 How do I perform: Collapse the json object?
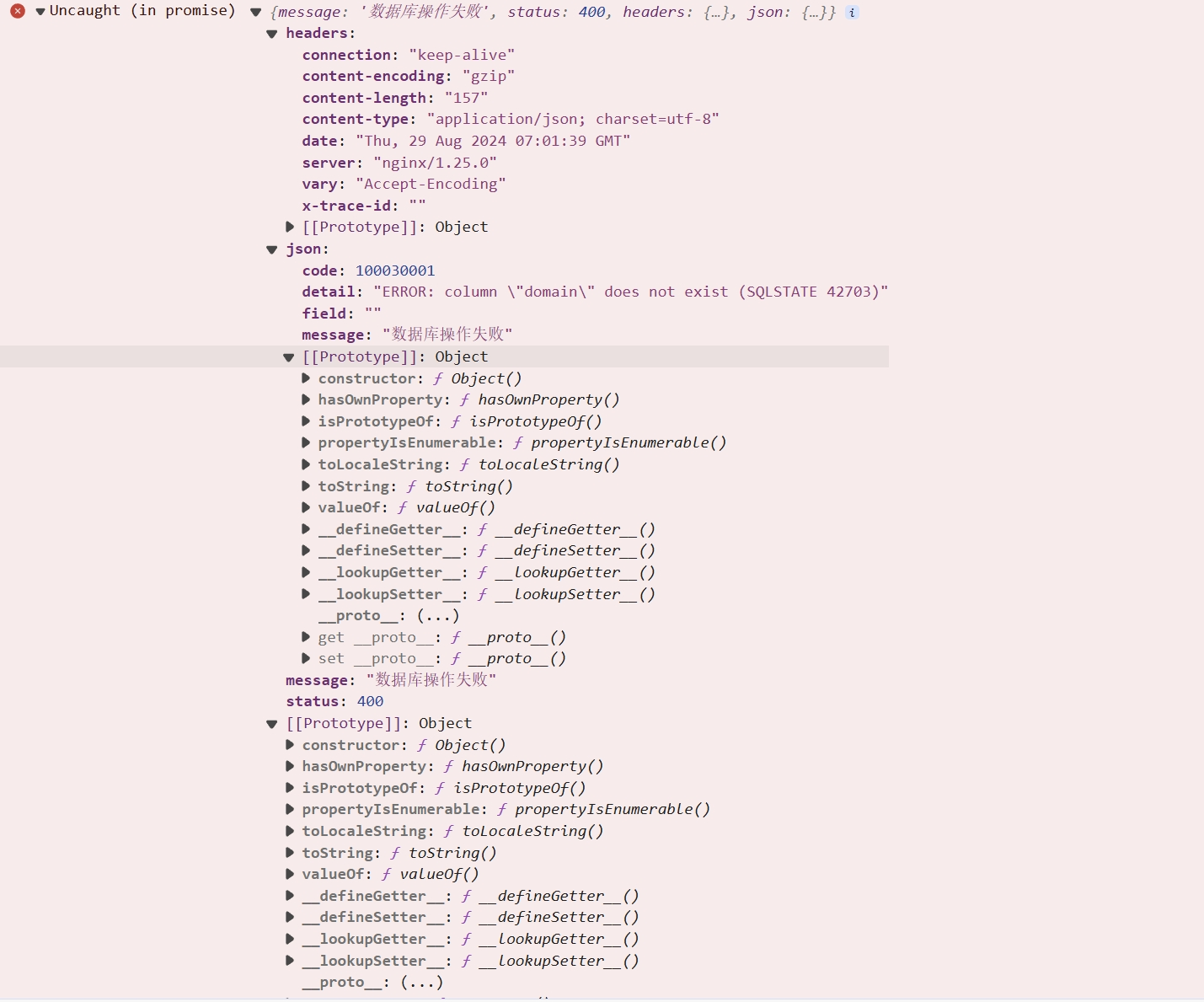coord(272,250)
